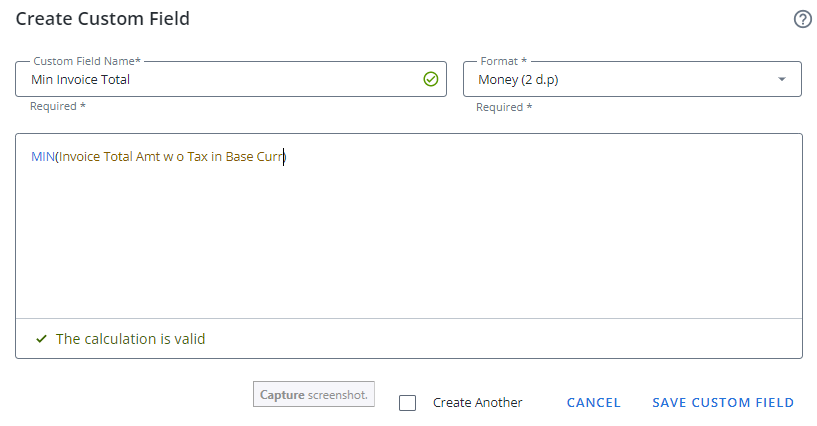This screenshot has height=426, width=817.
Task: Click the Capture screenshot tooltip
Action: [314, 395]
